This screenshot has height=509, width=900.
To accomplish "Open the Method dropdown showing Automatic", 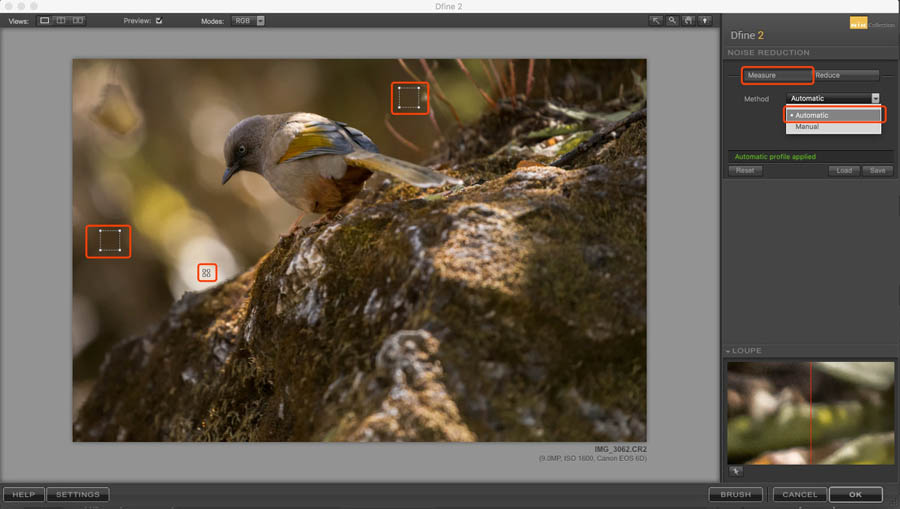I will pos(833,99).
